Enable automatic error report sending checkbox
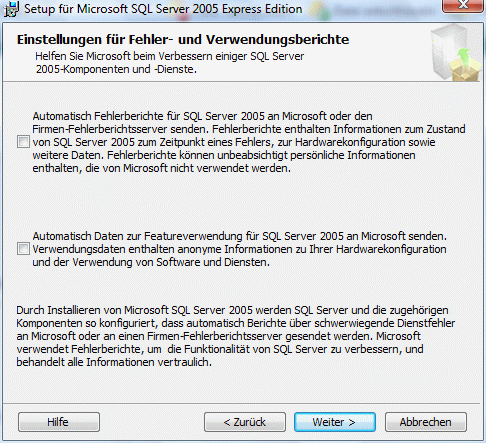The width and height of the screenshot is (486, 443). coord(23,142)
